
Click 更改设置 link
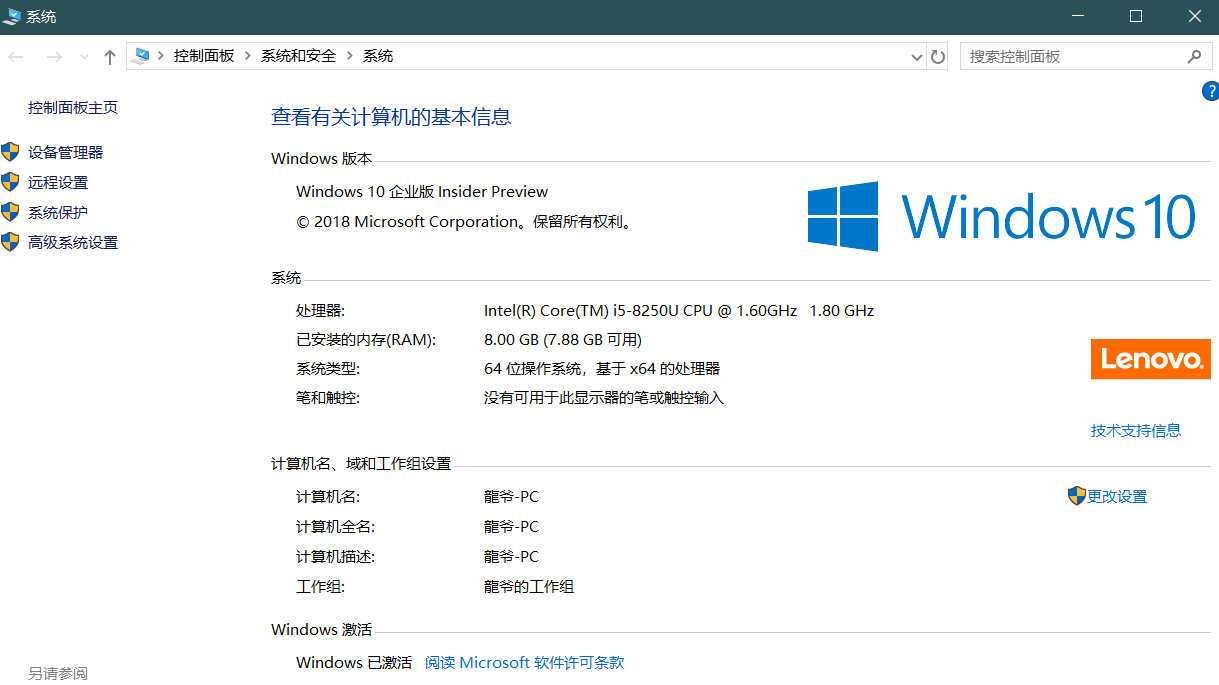tap(1117, 496)
